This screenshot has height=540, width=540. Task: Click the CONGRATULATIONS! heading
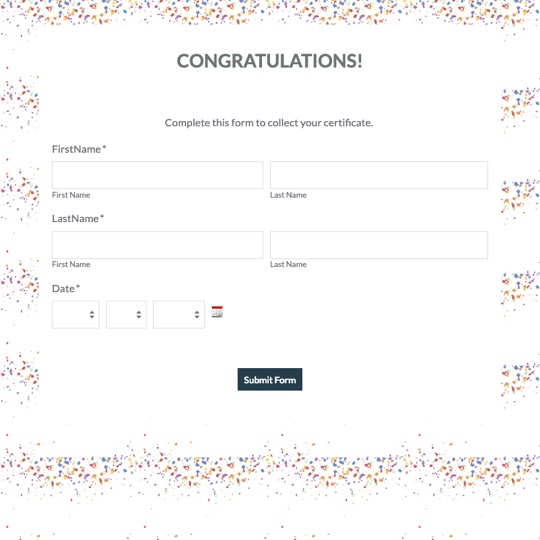point(269,61)
